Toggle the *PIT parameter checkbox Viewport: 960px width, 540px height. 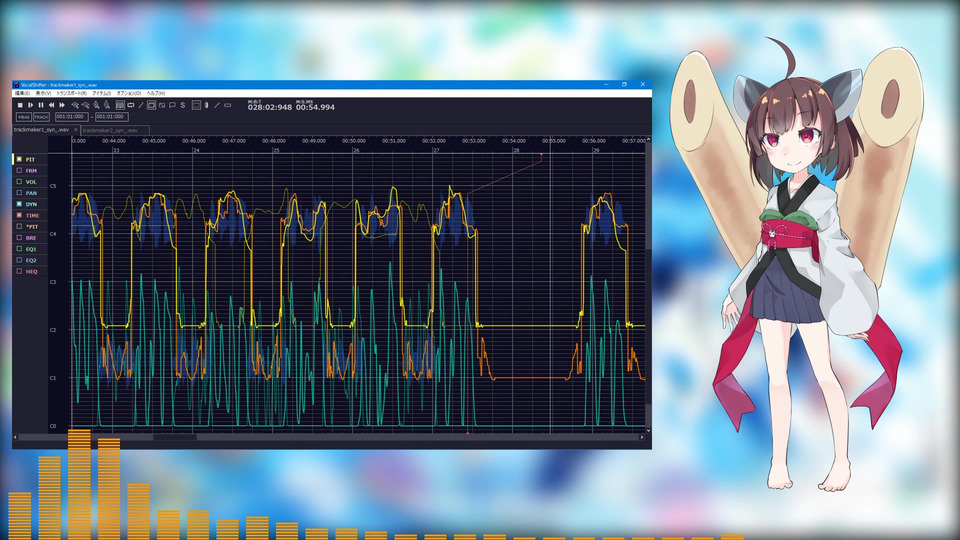pyautogui.click(x=19, y=227)
